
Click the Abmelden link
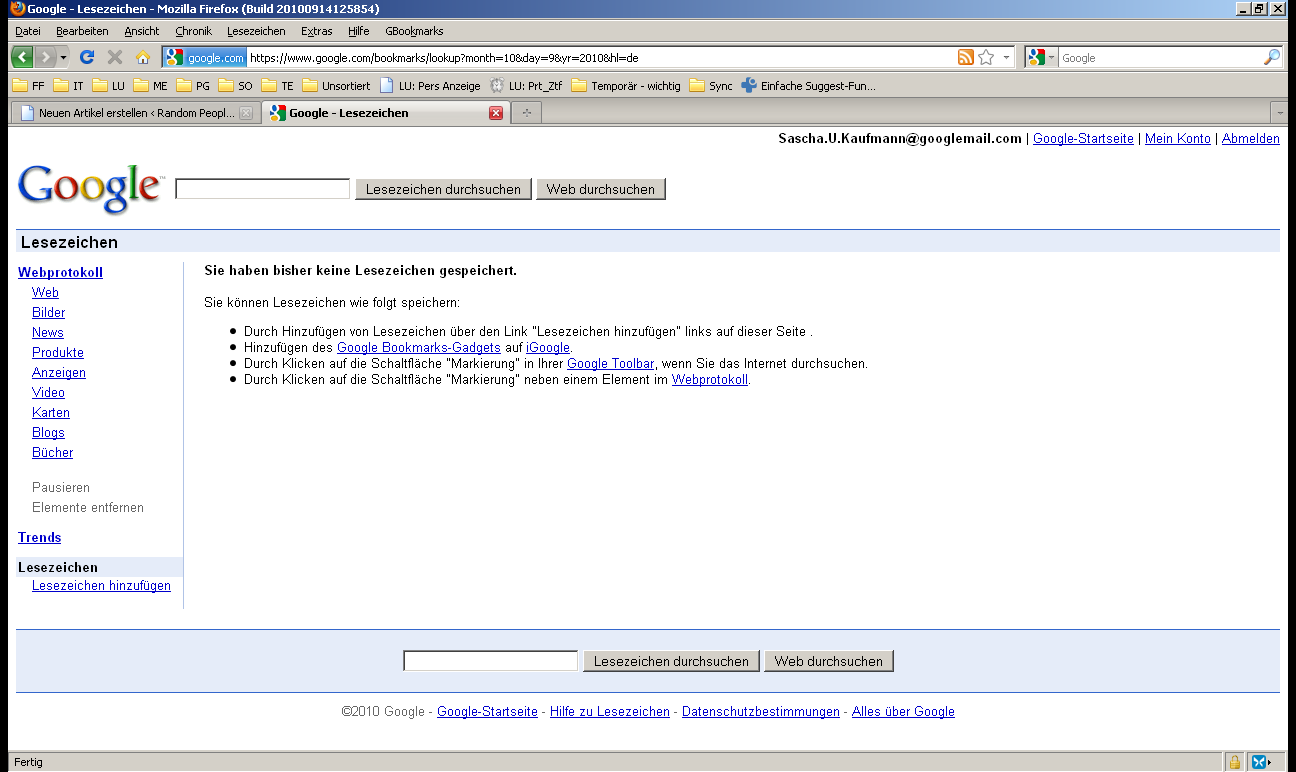(1251, 139)
